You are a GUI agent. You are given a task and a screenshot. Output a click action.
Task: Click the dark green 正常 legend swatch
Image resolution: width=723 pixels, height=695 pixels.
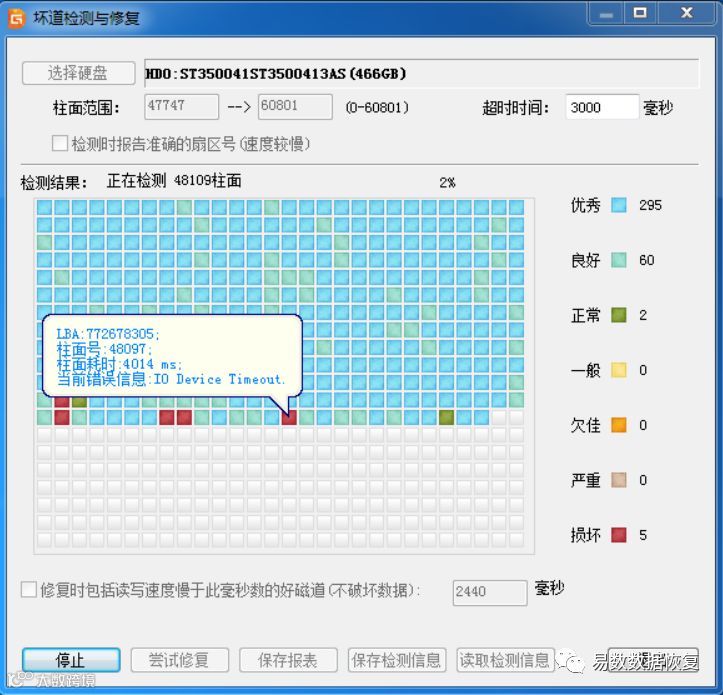coord(619,315)
